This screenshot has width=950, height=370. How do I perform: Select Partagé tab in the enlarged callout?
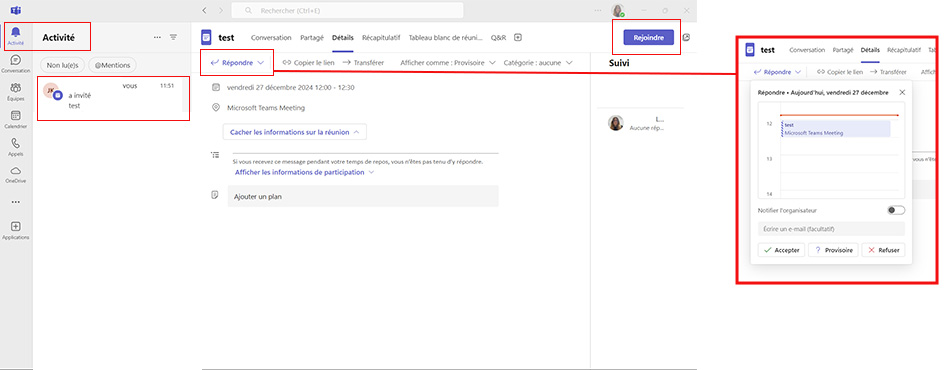click(x=843, y=50)
